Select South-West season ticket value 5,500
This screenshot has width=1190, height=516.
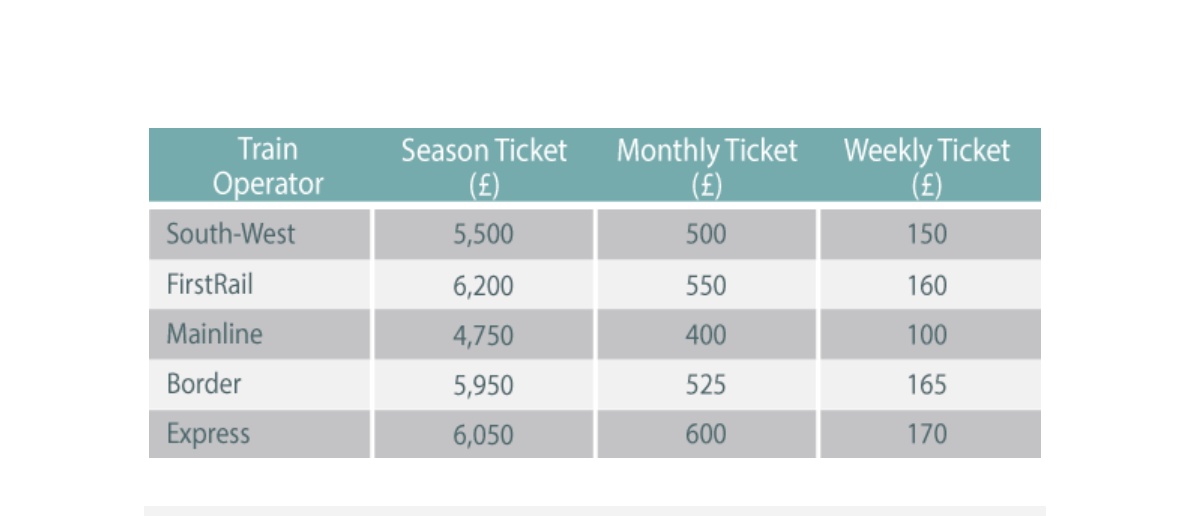tap(483, 234)
